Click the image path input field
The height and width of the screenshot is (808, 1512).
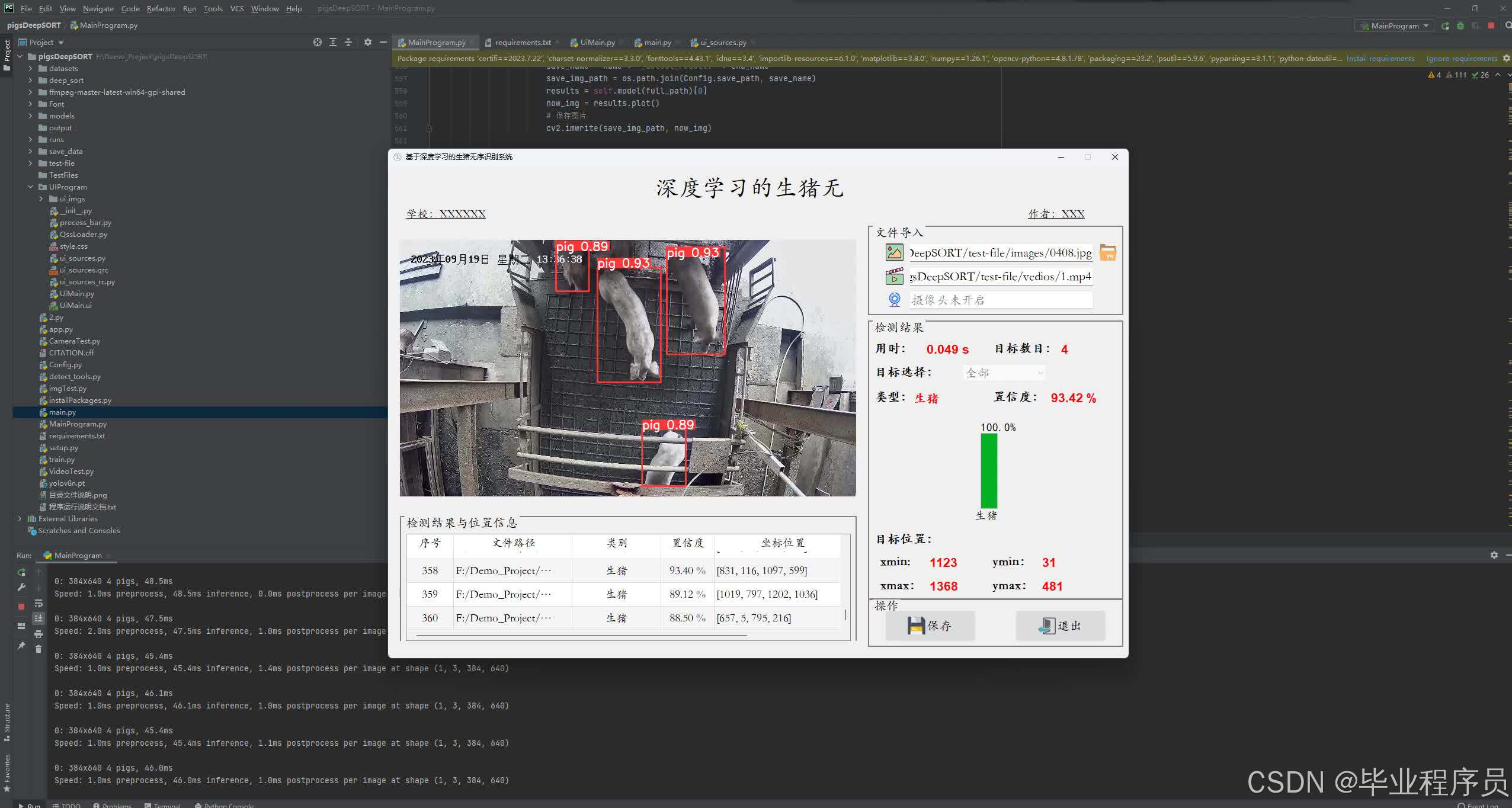point(1001,253)
